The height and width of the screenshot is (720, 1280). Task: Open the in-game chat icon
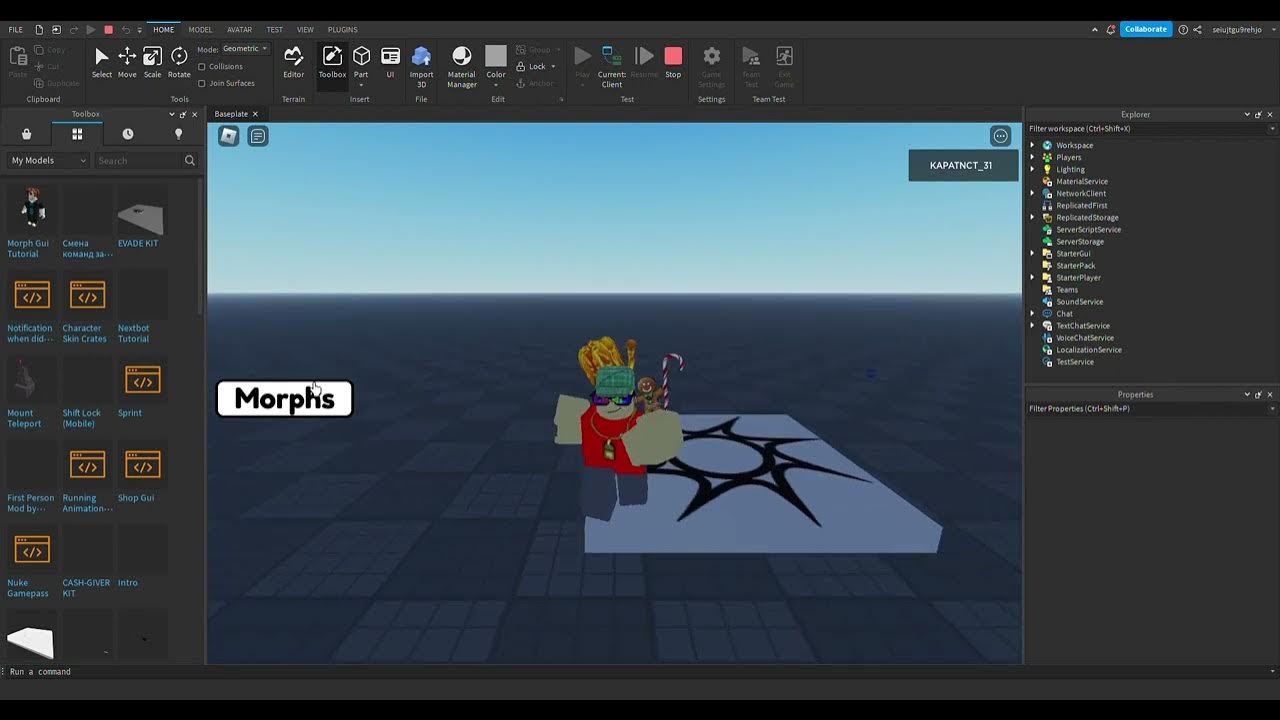(x=258, y=136)
